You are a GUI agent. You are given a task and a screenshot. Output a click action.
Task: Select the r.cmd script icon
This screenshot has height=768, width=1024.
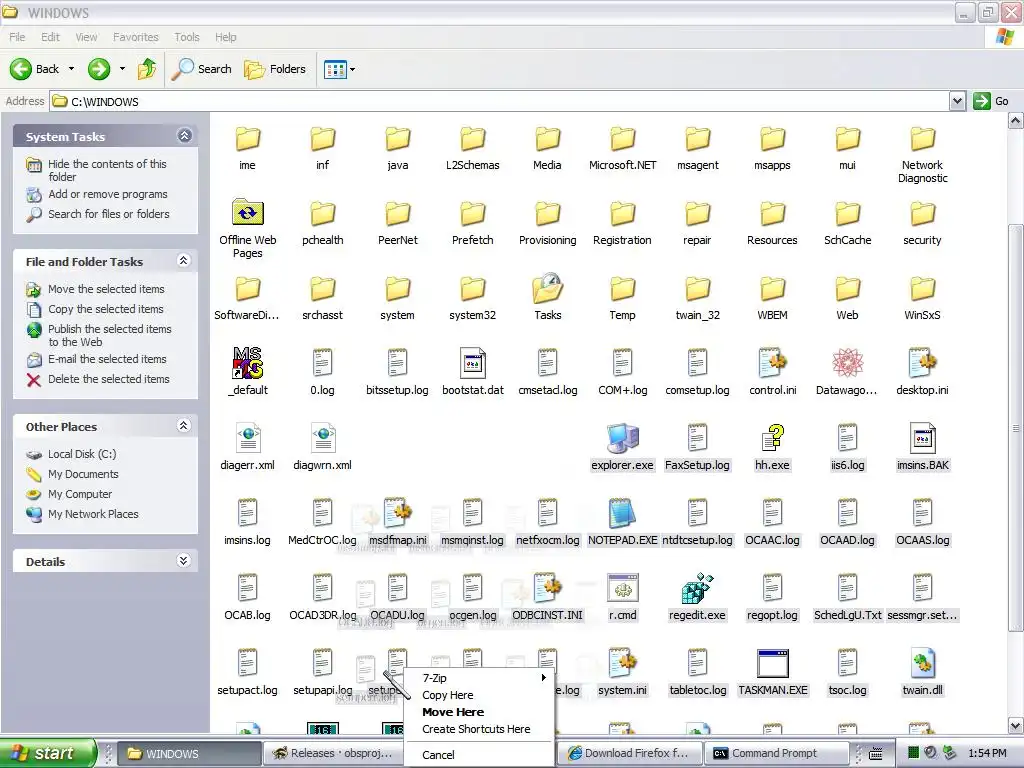pos(622,588)
